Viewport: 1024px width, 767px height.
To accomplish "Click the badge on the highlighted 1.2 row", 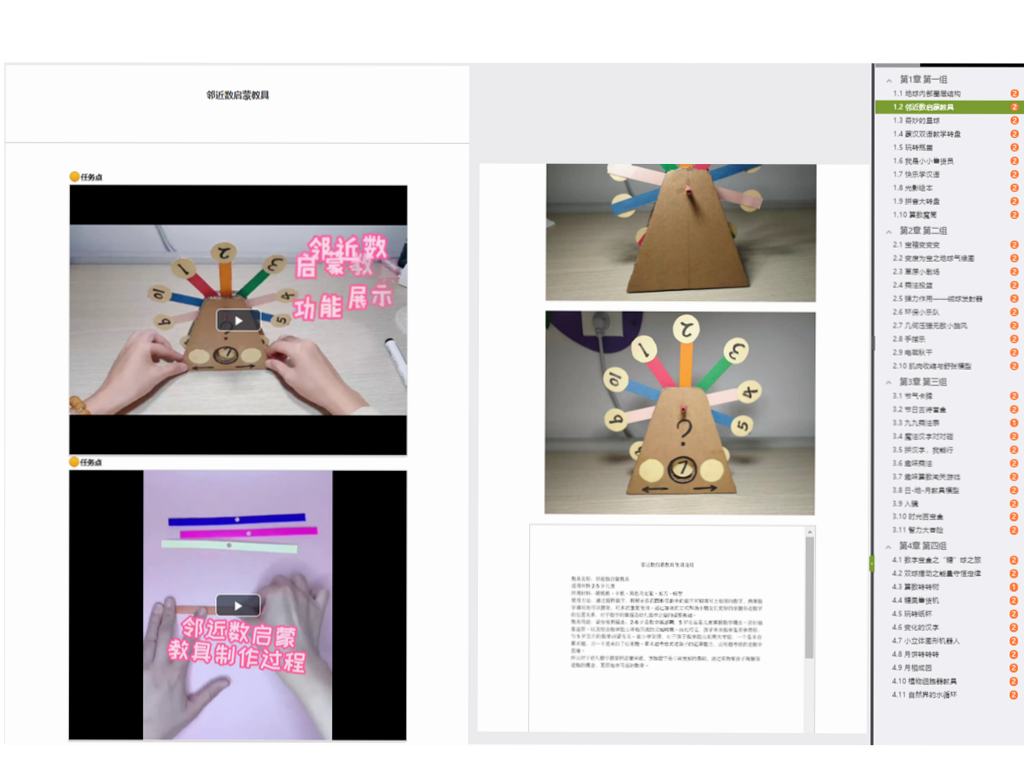I will click(x=1014, y=107).
